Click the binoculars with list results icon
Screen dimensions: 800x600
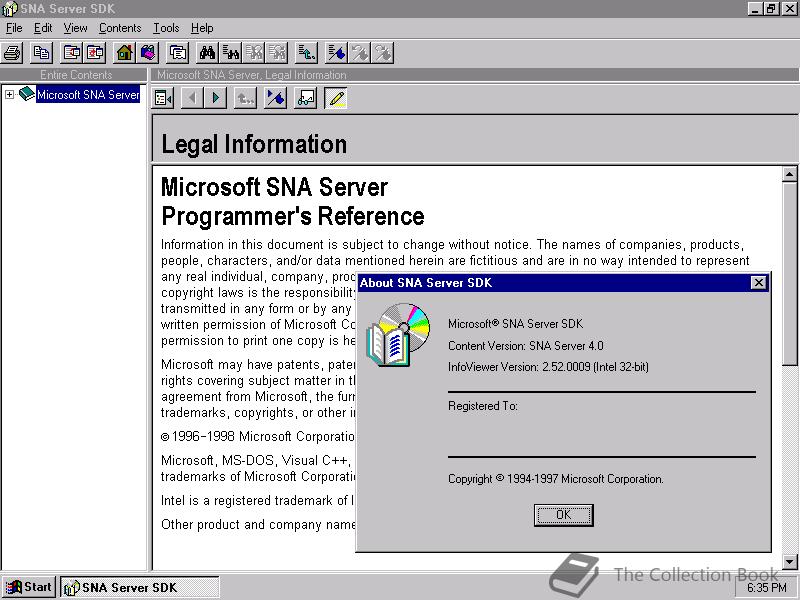click(x=231, y=53)
